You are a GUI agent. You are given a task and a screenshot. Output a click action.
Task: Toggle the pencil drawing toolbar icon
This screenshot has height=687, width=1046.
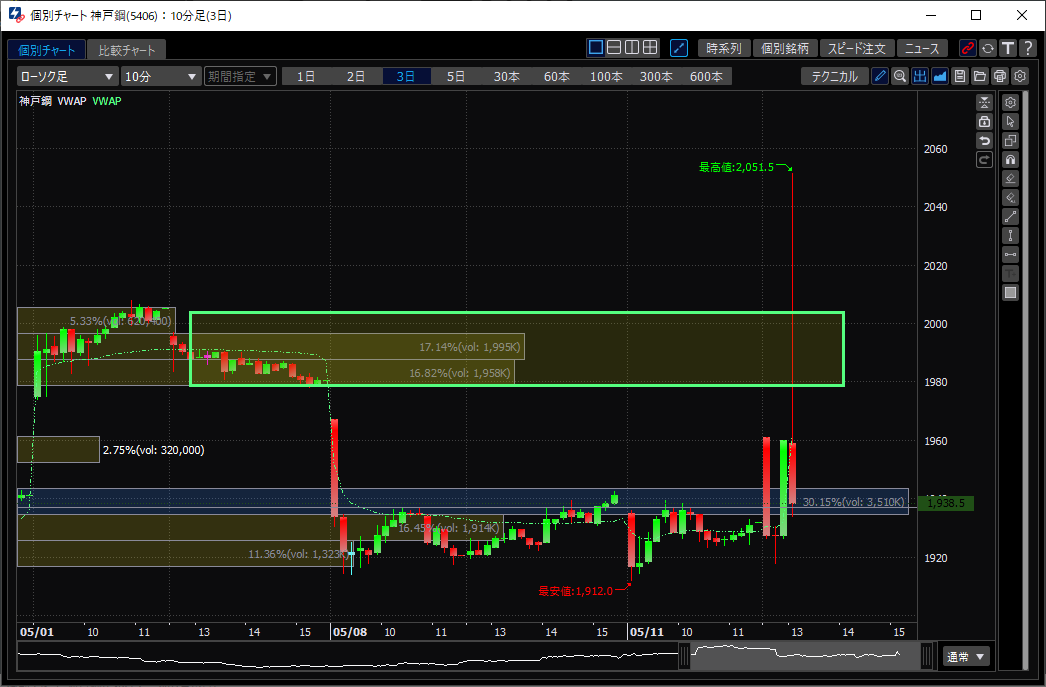[x=880, y=76]
